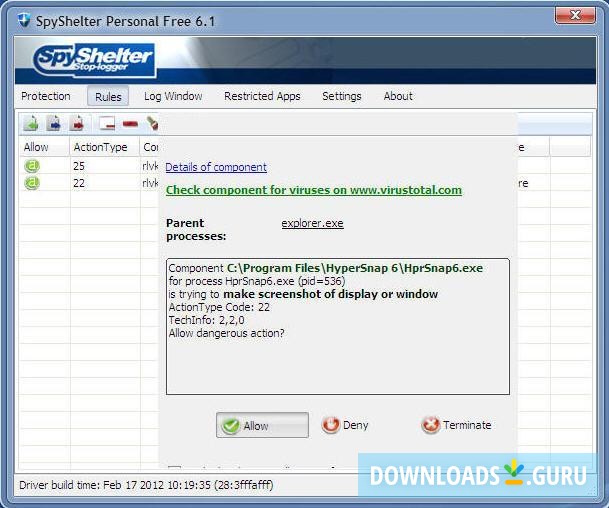Click the HprSnap6.exe component path text
Viewport: 609px width, 508px height.
pos(355,268)
